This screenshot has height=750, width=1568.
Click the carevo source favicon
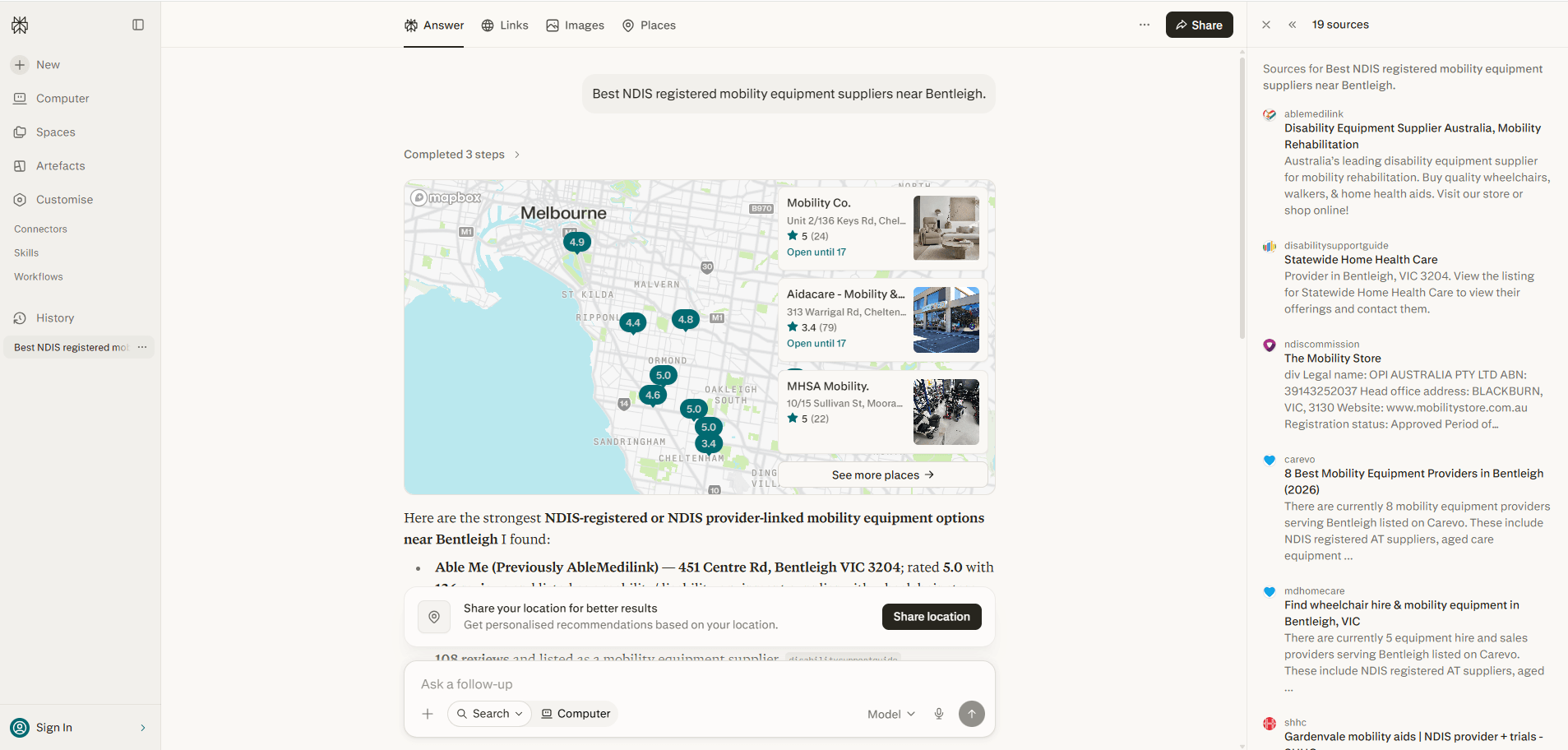click(x=1270, y=461)
